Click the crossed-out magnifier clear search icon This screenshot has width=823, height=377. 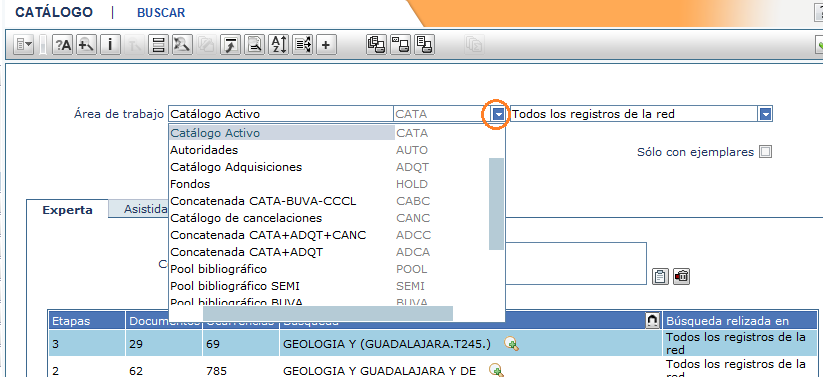(182, 45)
